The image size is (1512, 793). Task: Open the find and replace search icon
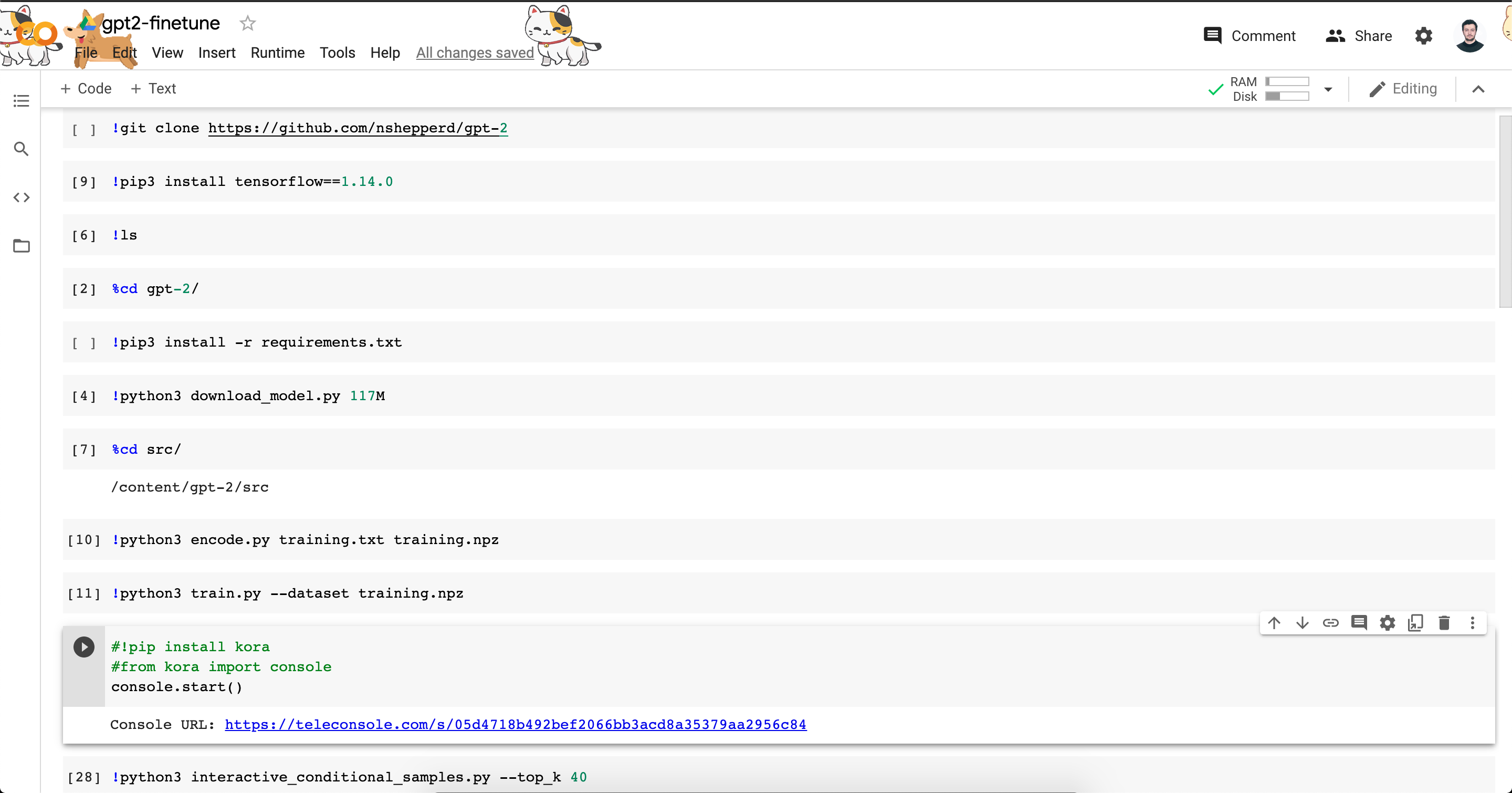coord(21,149)
